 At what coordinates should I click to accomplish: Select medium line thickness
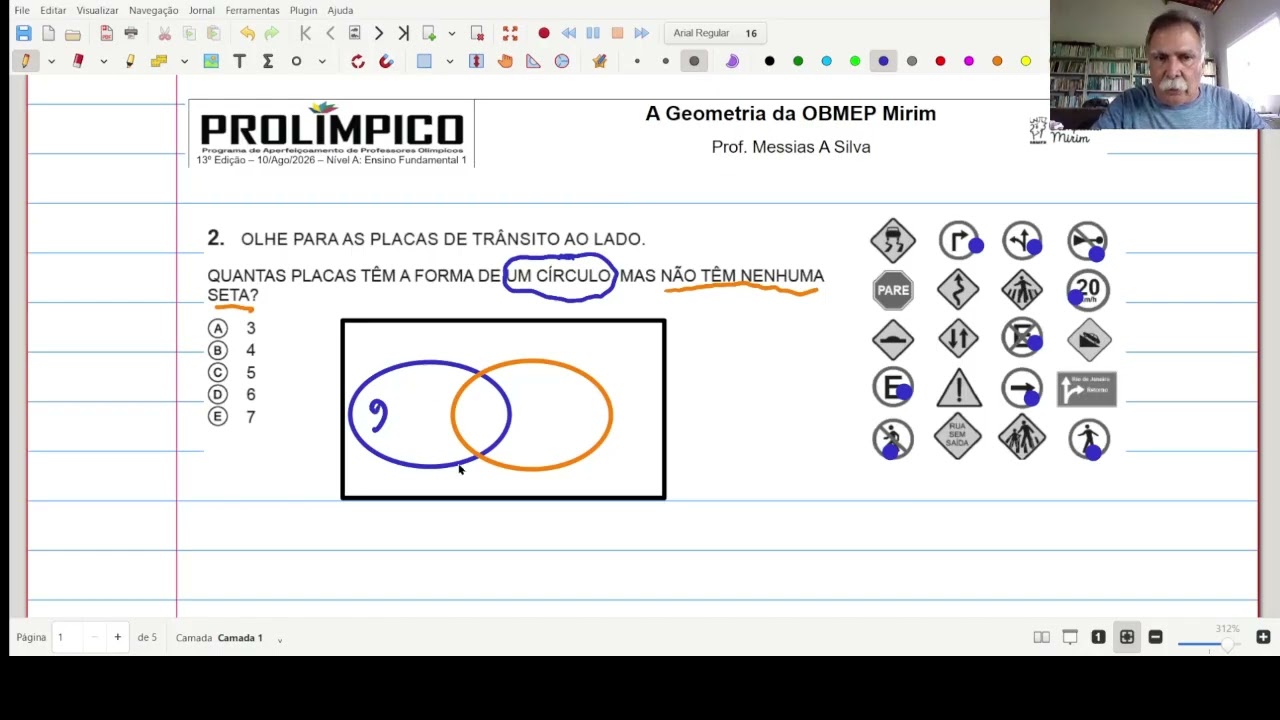[x=666, y=61]
